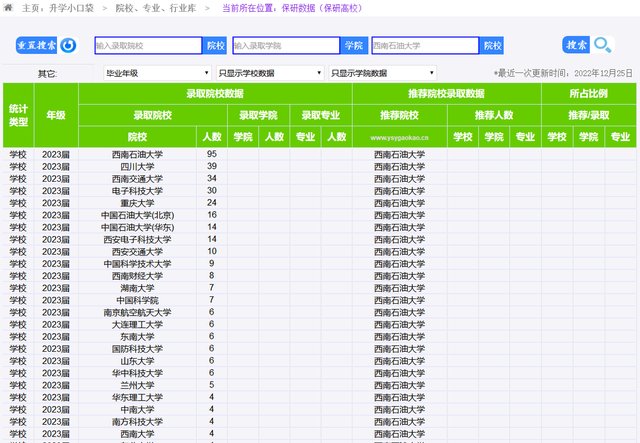Click the 年级 column header
Screen dimensions: 640x443
point(56,115)
